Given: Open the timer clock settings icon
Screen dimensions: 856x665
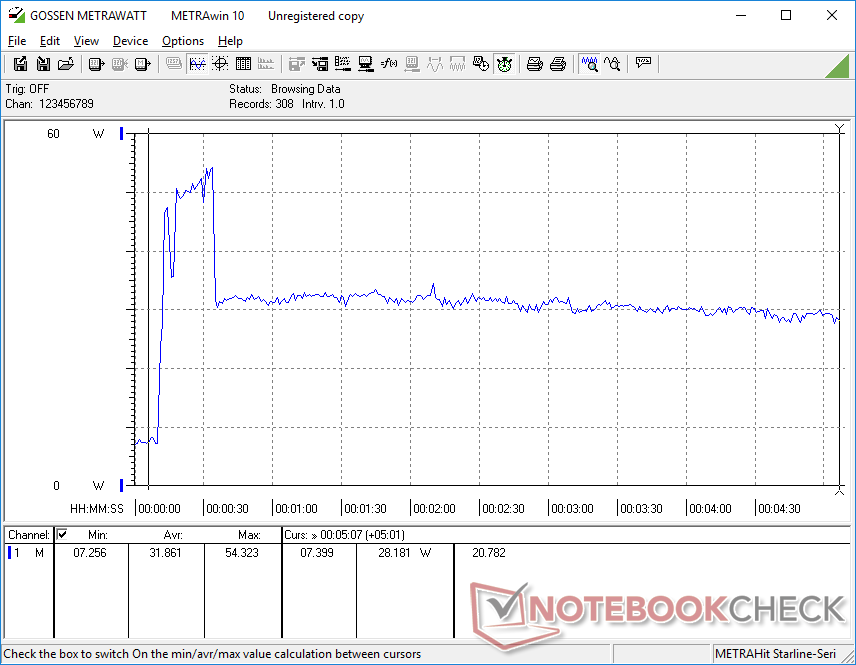Looking at the screenshot, I should point(481,64).
